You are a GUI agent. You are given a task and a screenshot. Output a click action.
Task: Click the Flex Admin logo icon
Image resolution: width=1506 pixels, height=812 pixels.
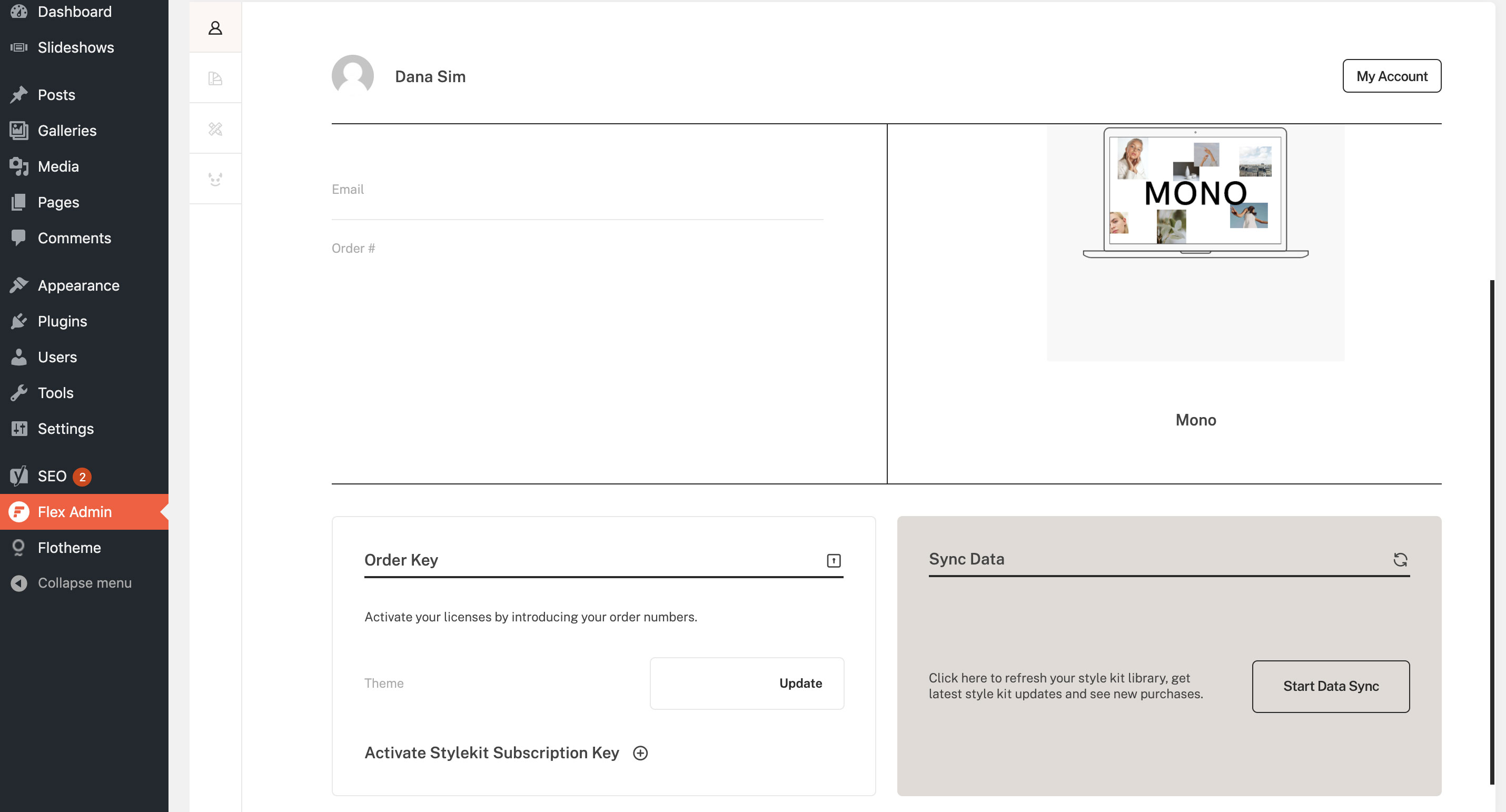(x=19, y=511)
